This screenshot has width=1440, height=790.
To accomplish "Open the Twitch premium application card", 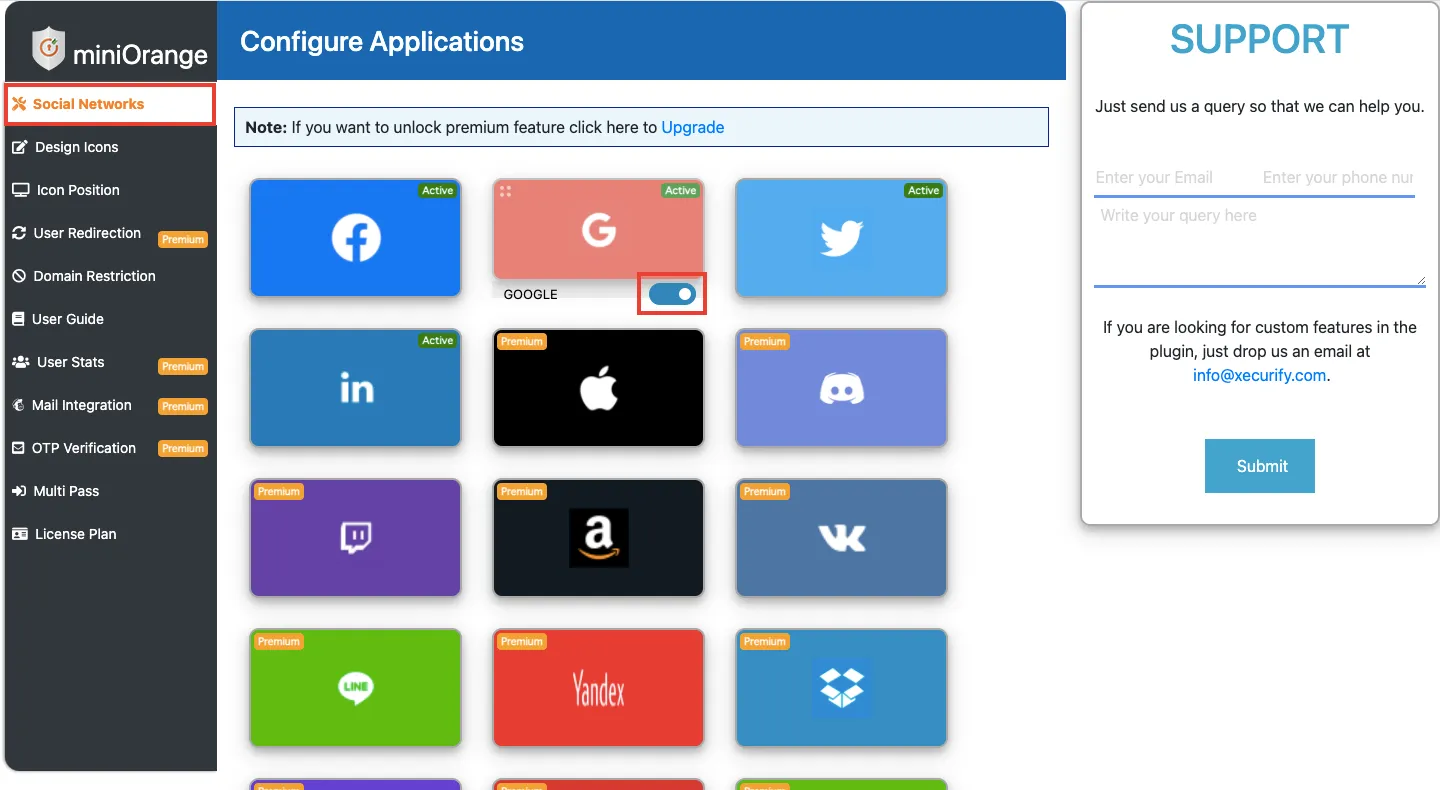I will (x=355, y=538).
